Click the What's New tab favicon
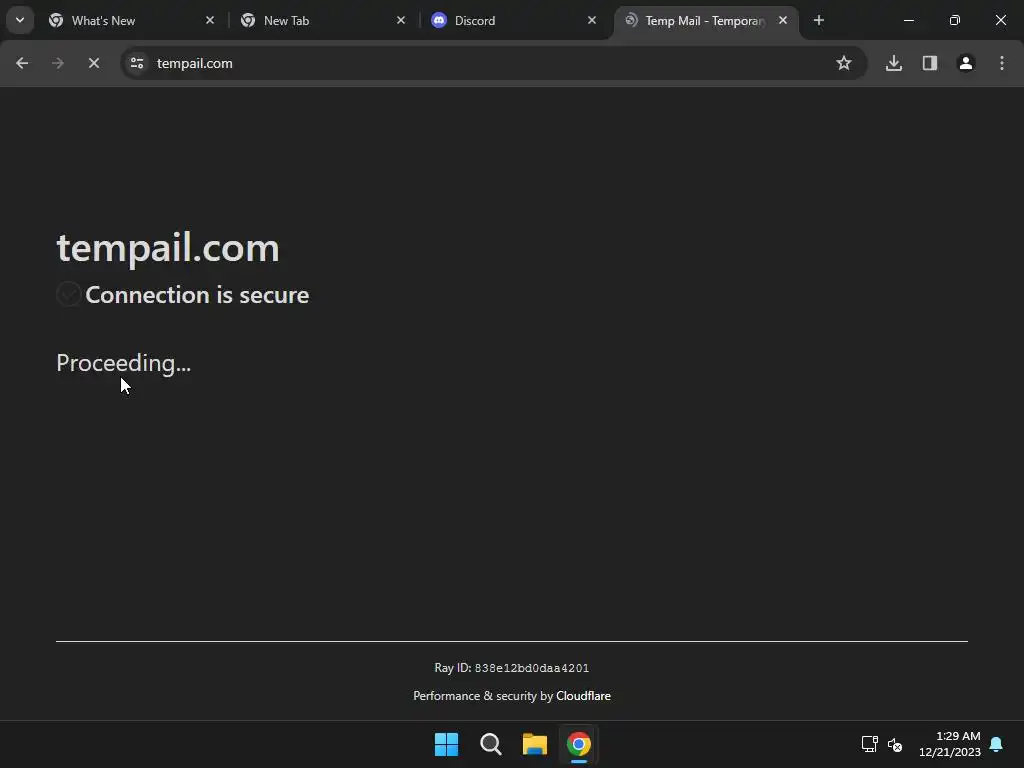This screenshot has height=768, width=1024. point(56,20)
